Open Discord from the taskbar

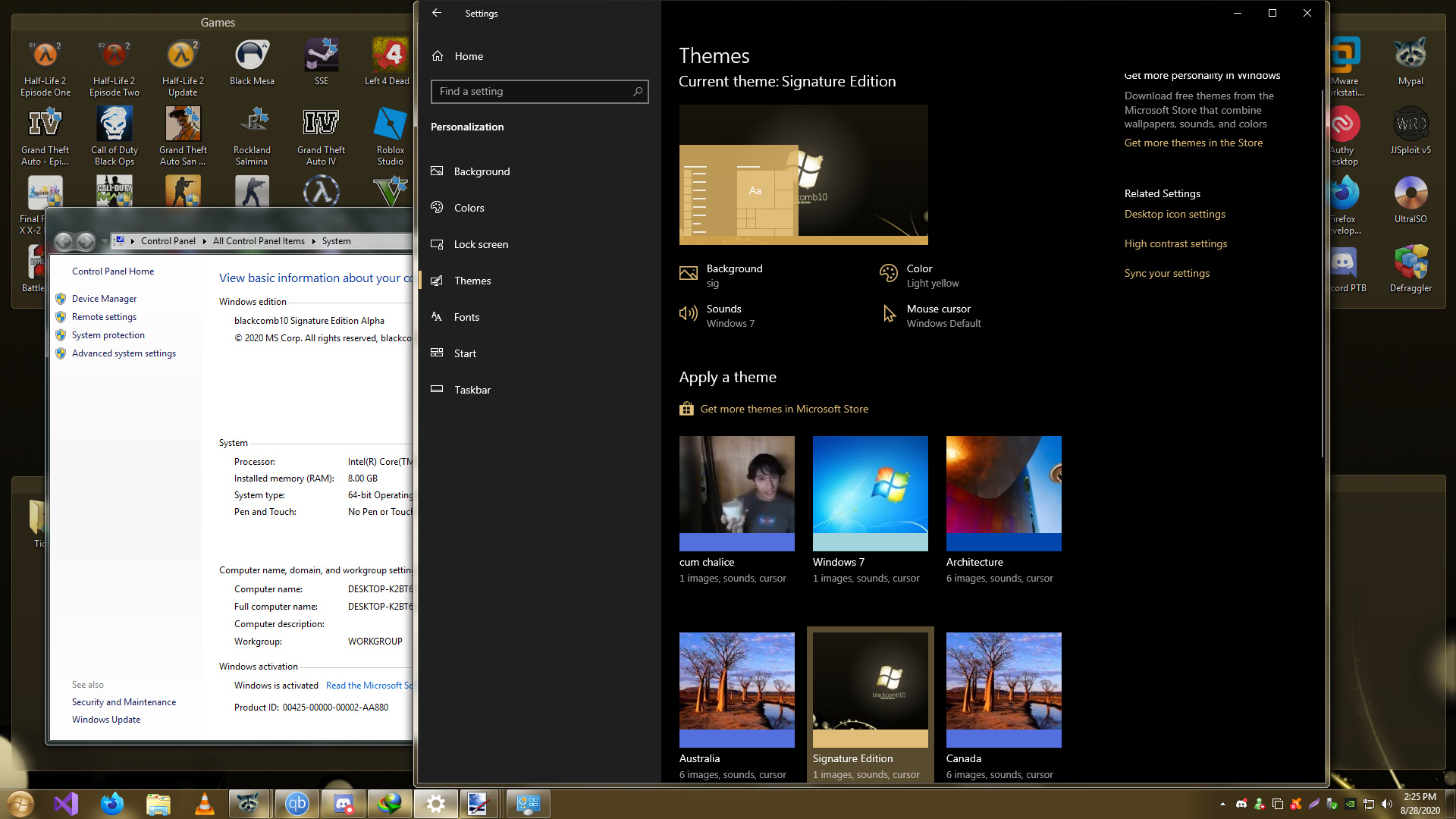point(344,803)
